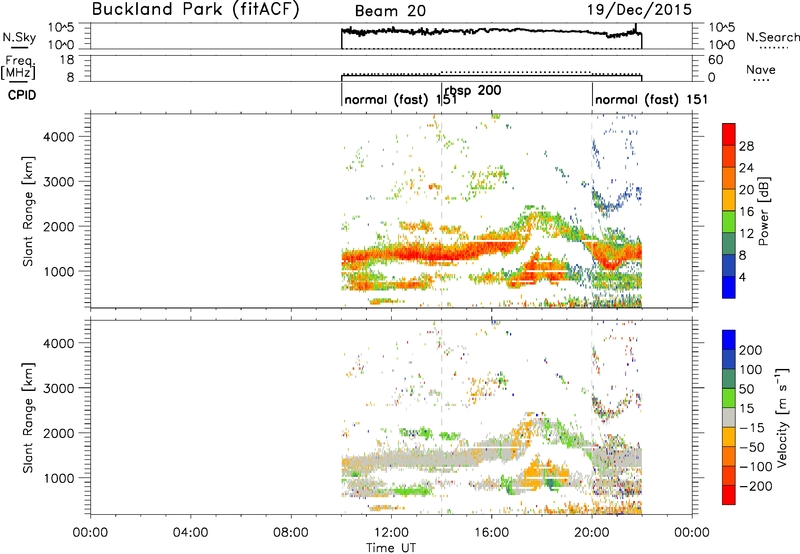Click the "Slant Range [km]" label of the power panel
The image size is (800, 554).
[28, 211]
